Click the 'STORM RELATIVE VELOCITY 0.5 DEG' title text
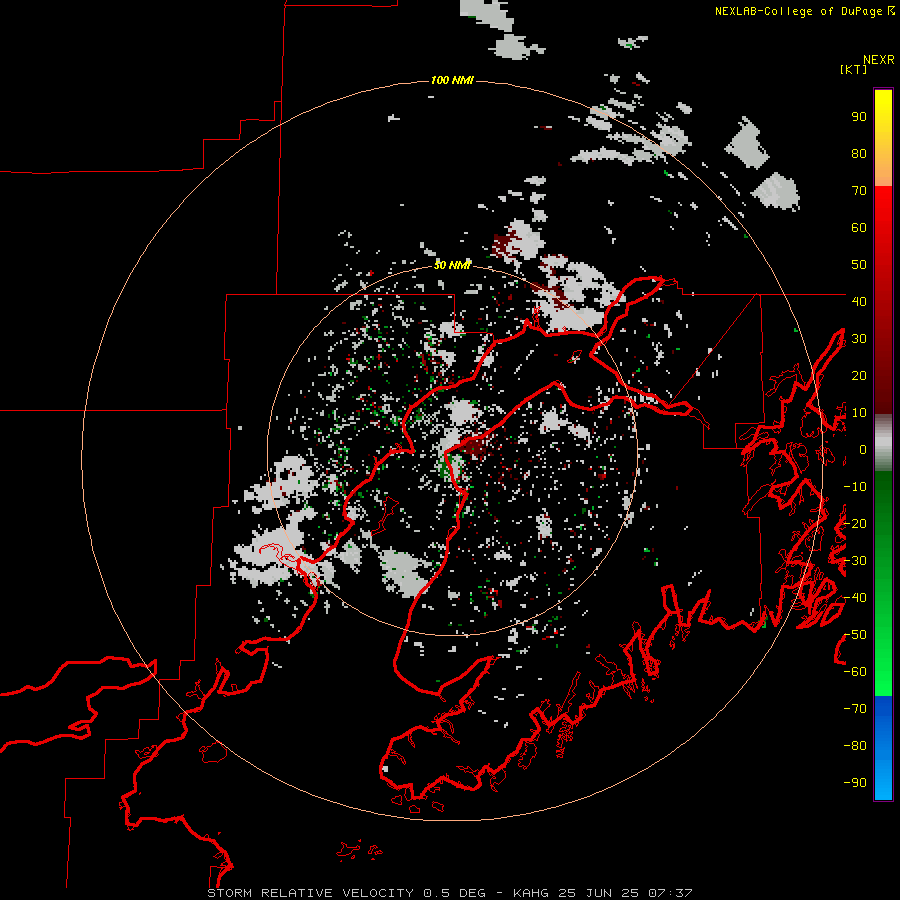Image resolution: width=900 pixels, height=900 pixels. coord(346,893)
